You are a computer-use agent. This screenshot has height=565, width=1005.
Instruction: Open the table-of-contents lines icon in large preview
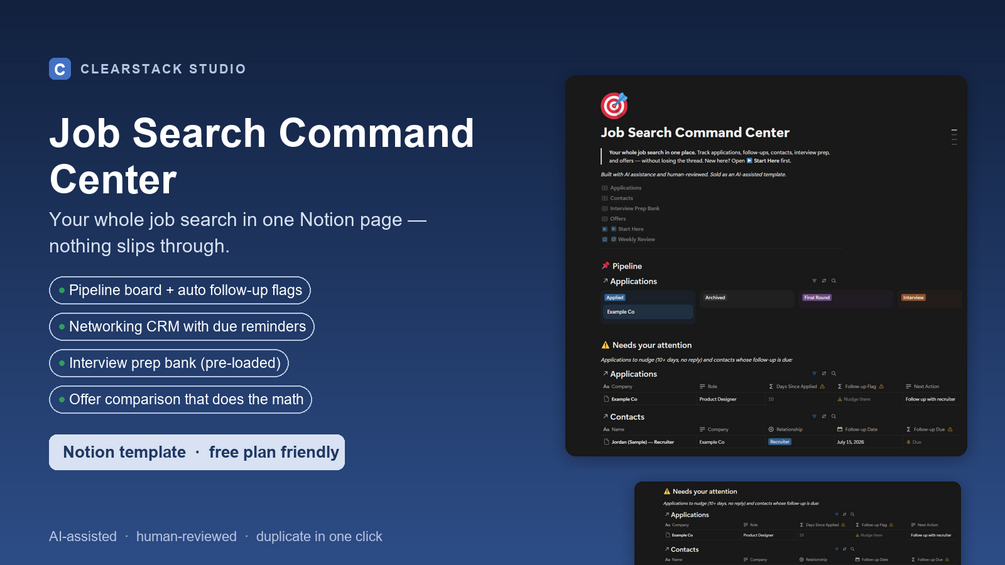point(954,136)
